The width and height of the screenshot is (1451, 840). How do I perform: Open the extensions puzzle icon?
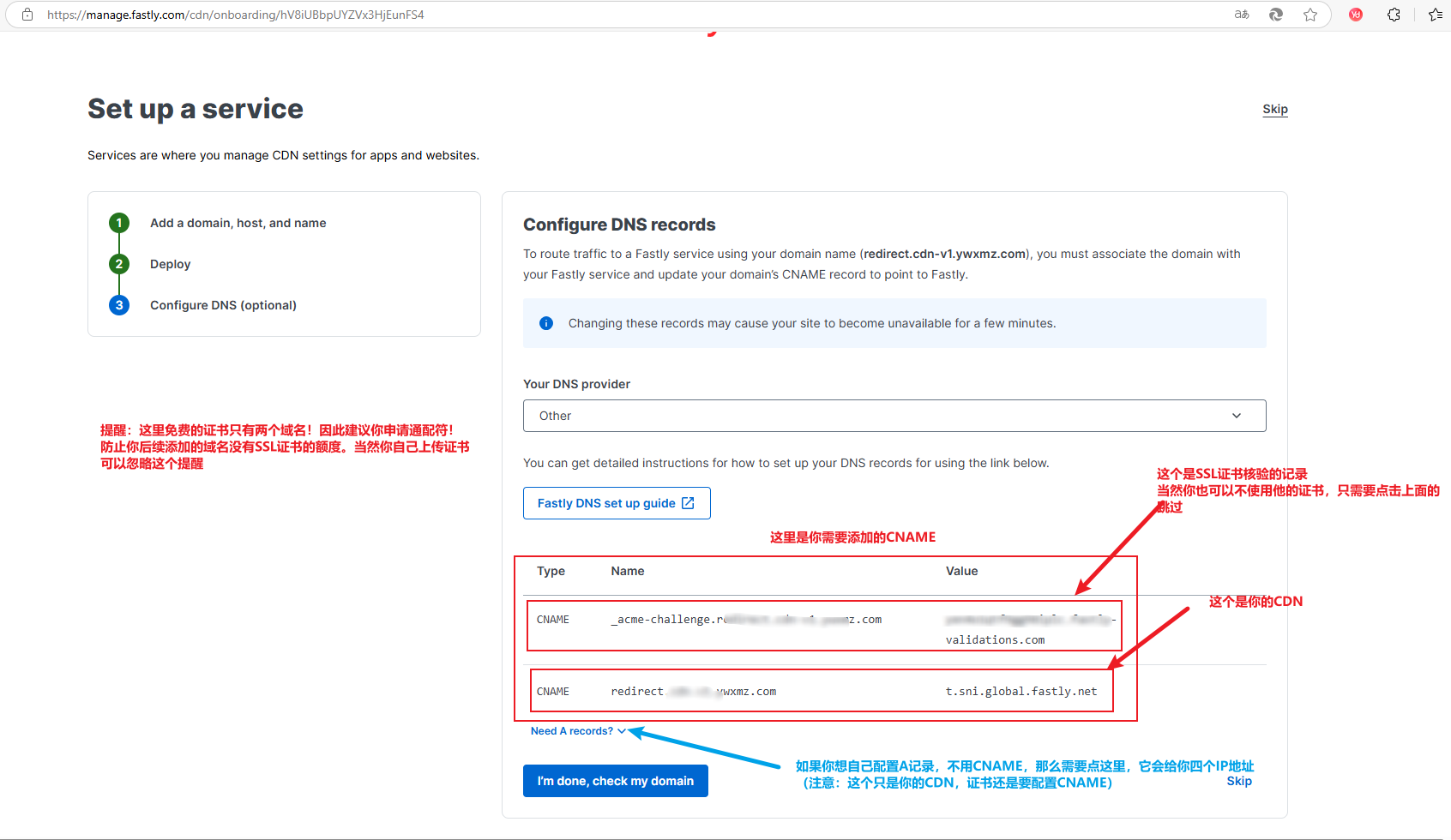(1394, 15)
